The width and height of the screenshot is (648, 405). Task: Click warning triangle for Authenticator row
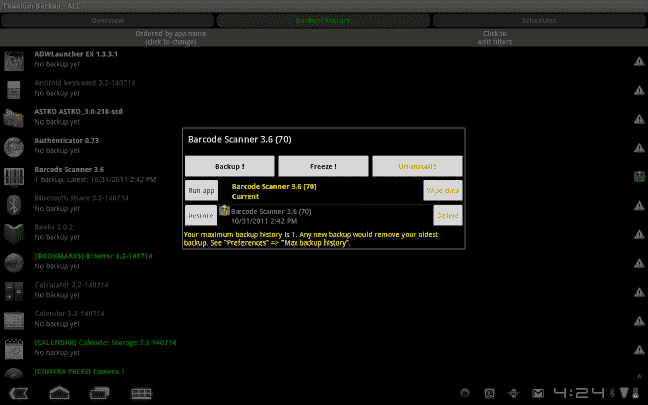tap(639, 148)
